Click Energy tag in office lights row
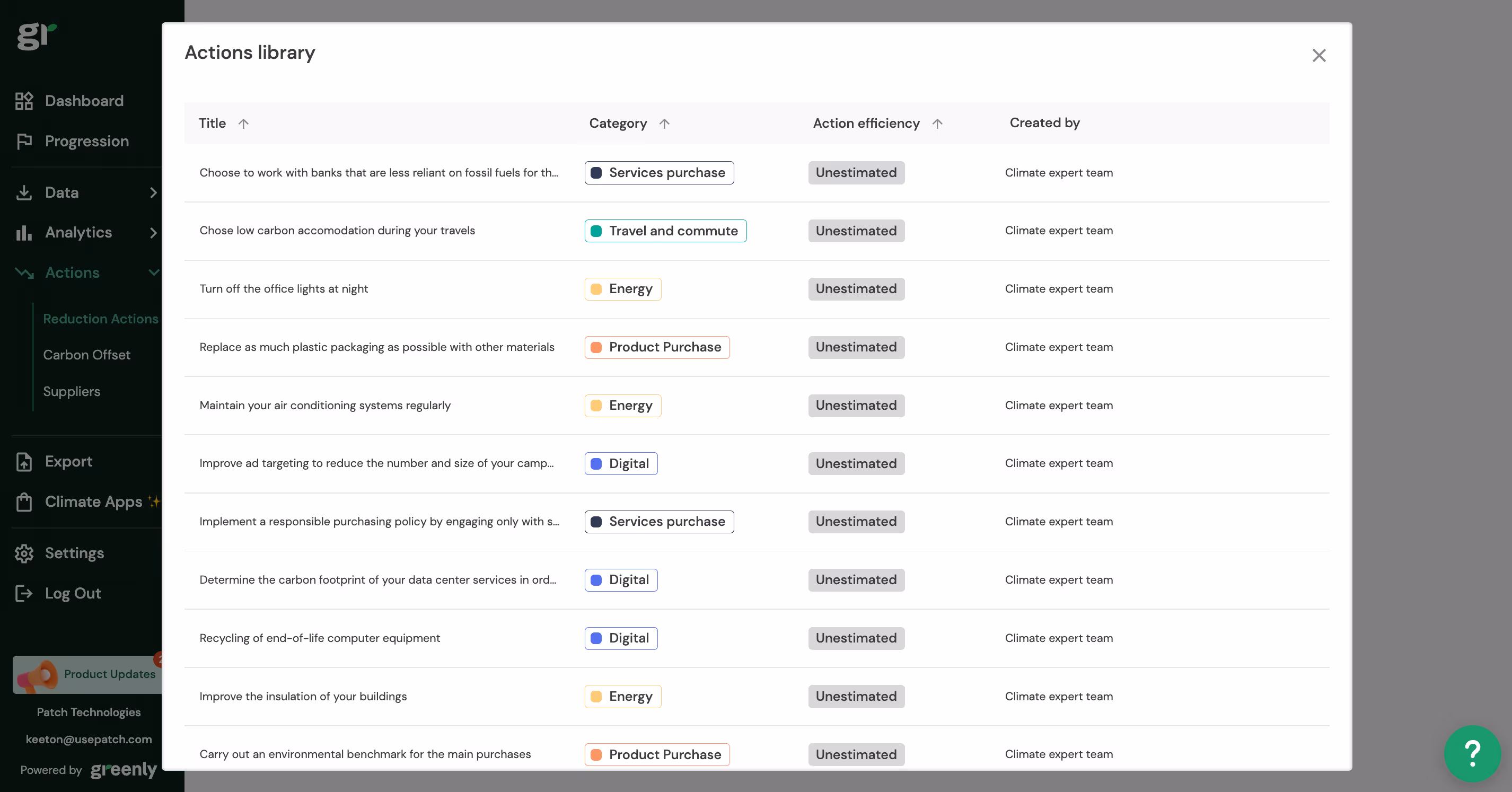1512x792 pixels. pos(622,289)
